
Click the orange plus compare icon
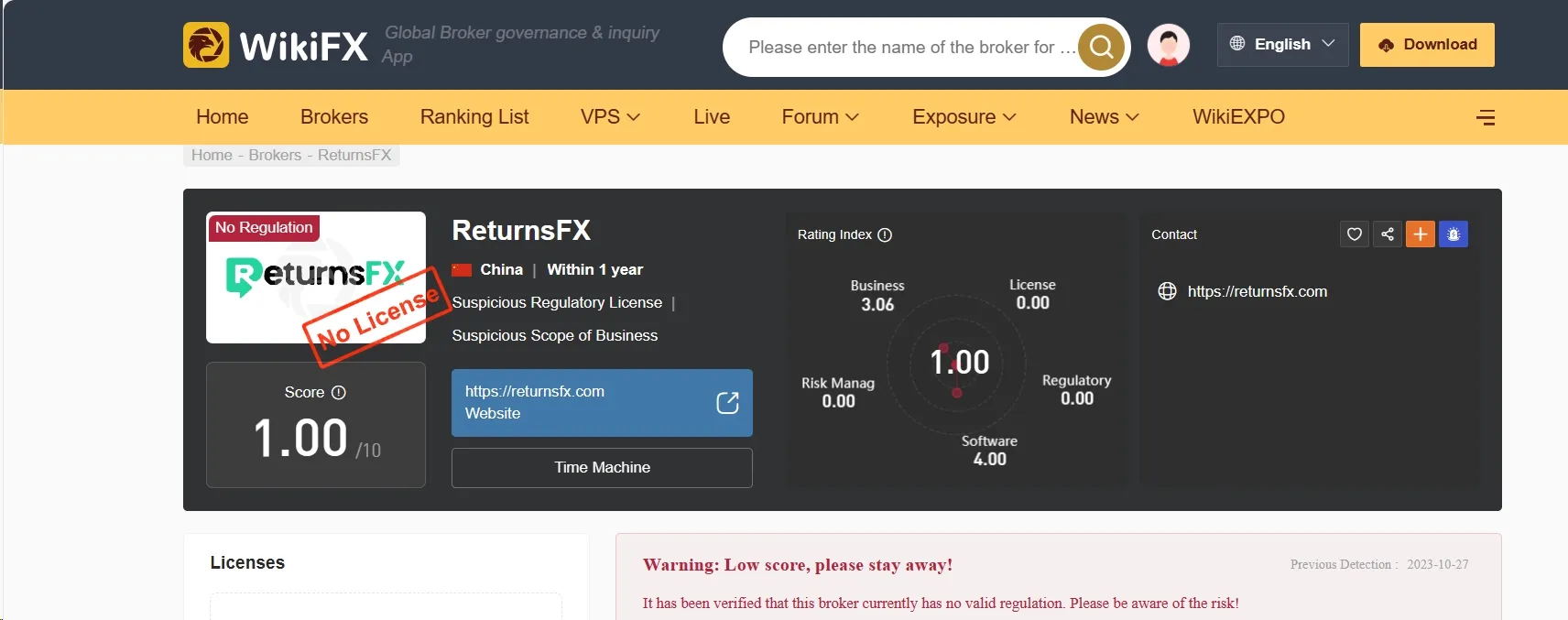(1421, 234)
